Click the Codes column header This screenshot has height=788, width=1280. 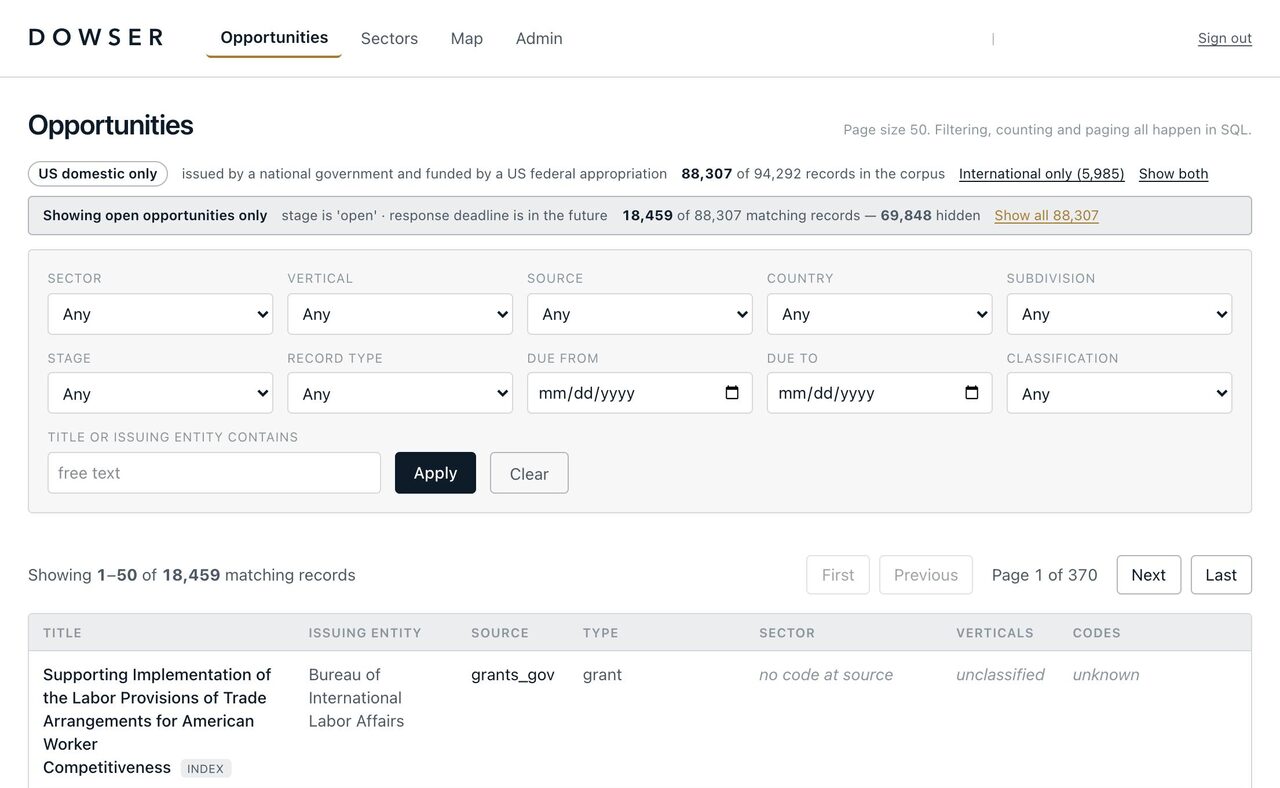pos(1097,633)
